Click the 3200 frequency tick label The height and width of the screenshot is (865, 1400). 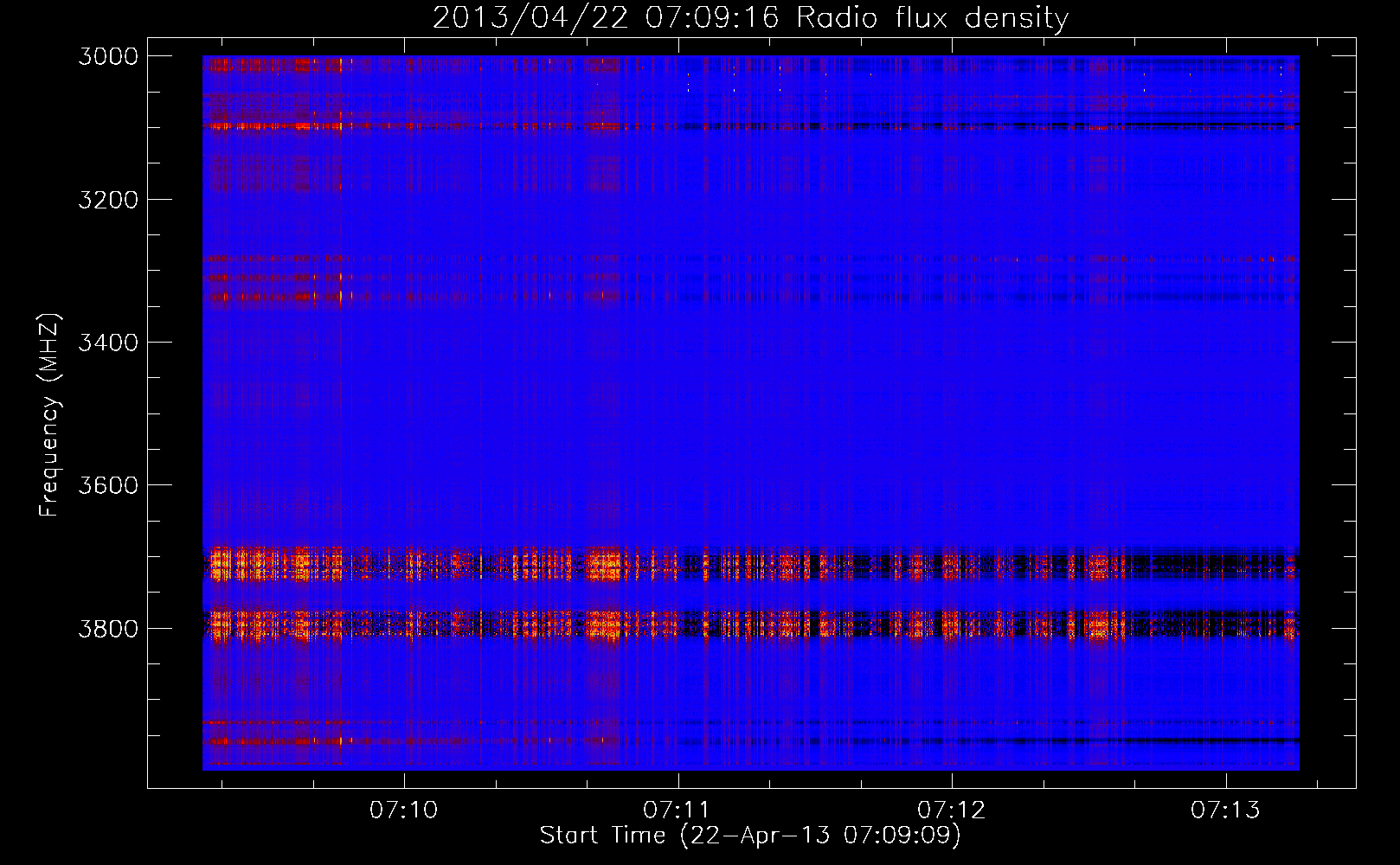click(108, 200)
